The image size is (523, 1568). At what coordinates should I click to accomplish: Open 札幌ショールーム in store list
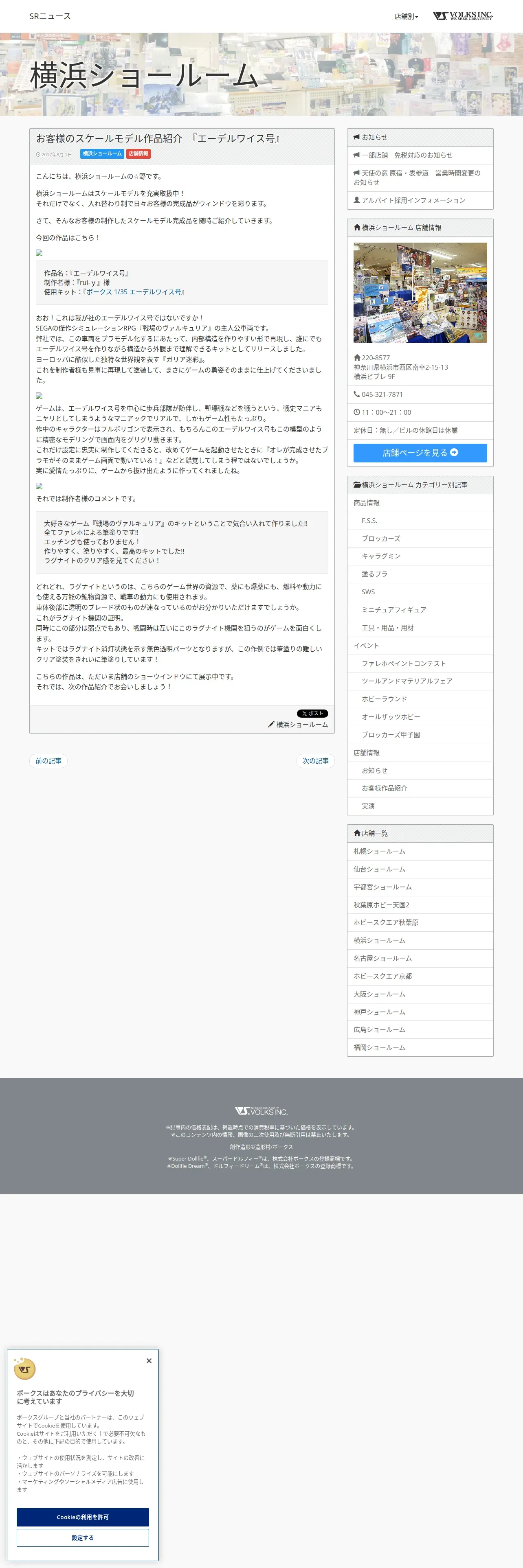coord(420,852)
